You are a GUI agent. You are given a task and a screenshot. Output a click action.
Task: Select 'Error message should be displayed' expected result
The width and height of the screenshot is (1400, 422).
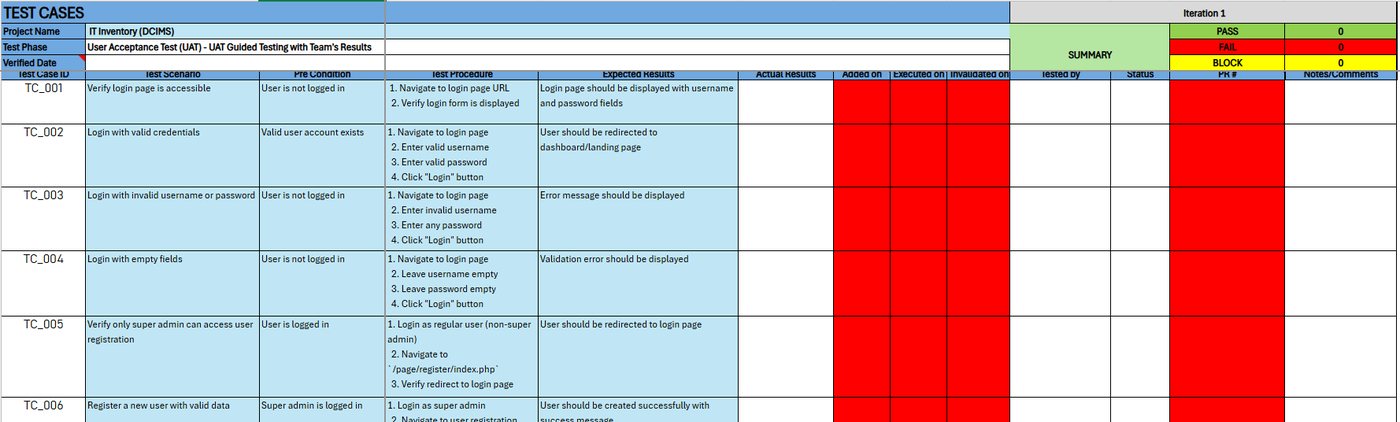[638, 219]
